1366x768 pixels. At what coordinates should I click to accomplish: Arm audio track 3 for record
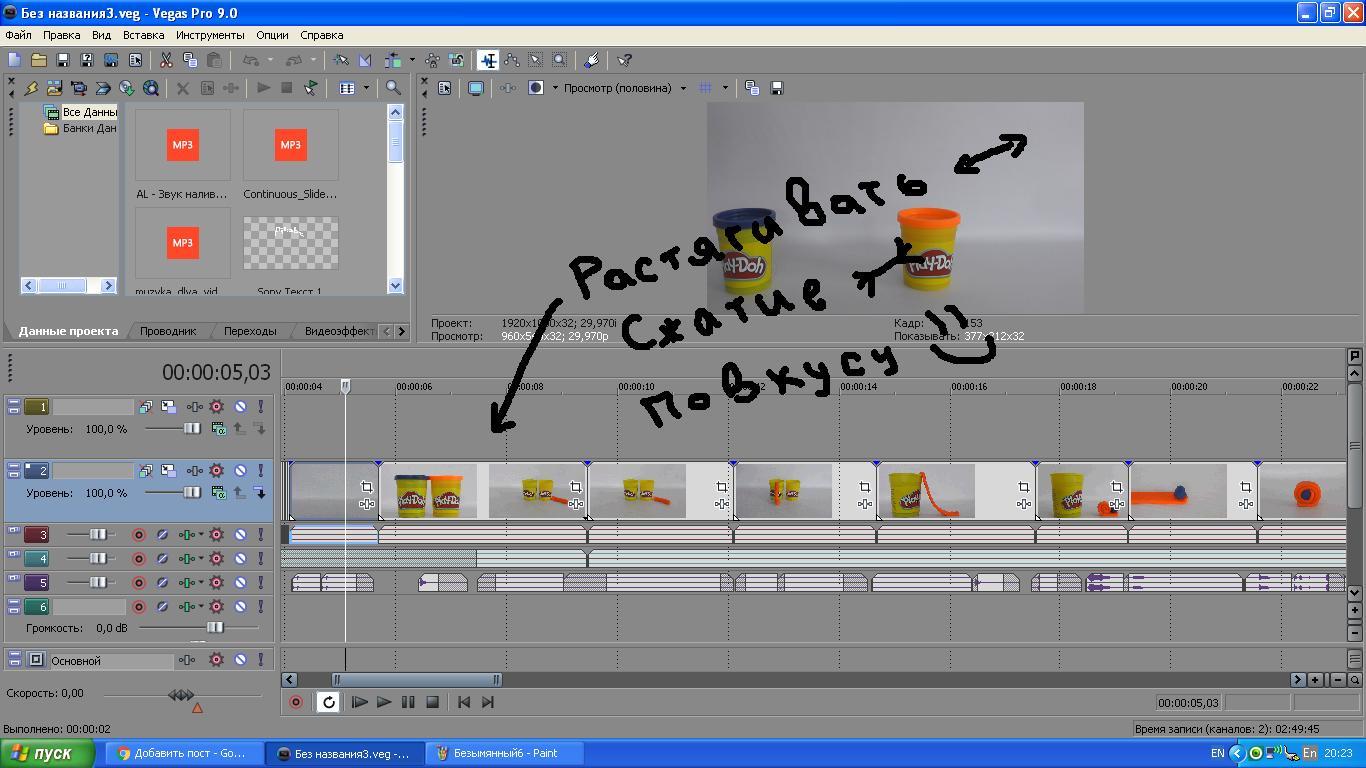139,535
